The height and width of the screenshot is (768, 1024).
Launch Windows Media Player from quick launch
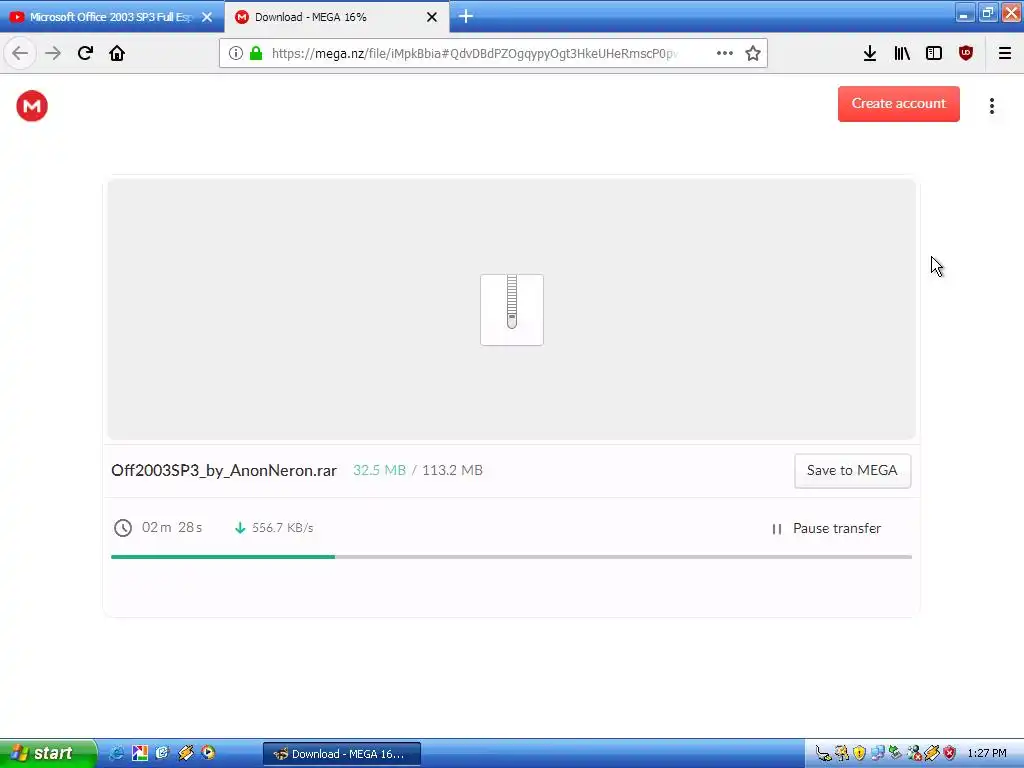(x=208, y=754)
